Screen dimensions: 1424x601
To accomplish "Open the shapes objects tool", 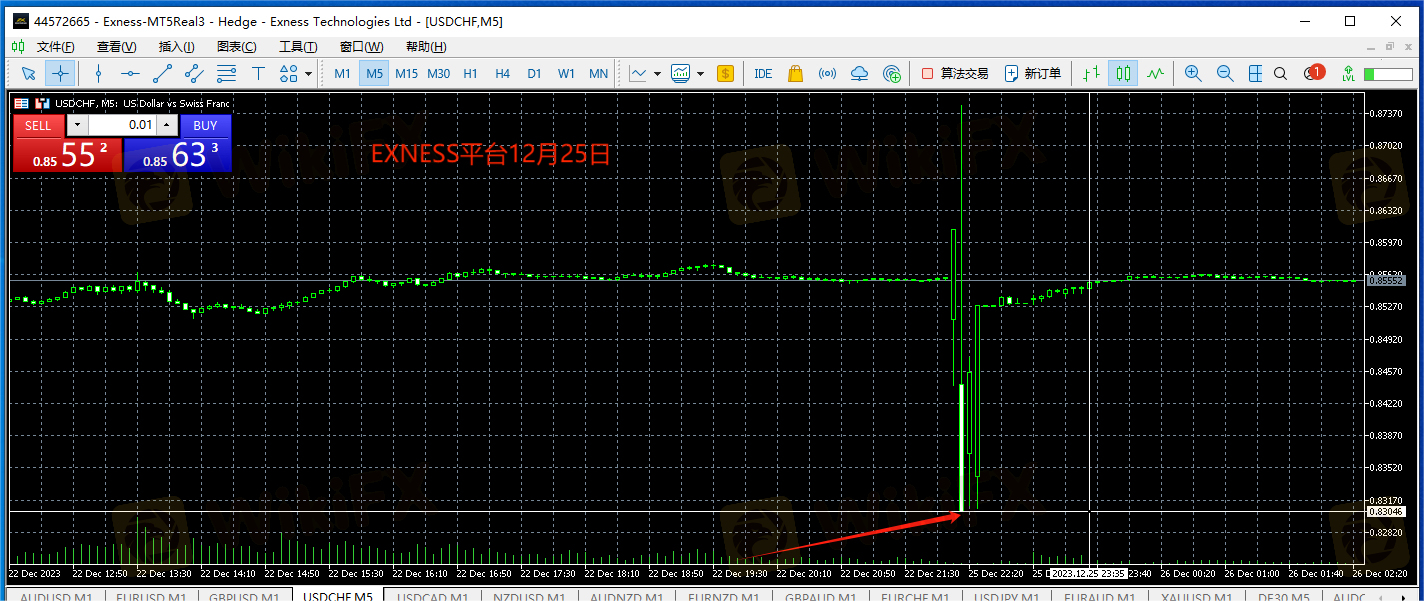I will point(289,73).
